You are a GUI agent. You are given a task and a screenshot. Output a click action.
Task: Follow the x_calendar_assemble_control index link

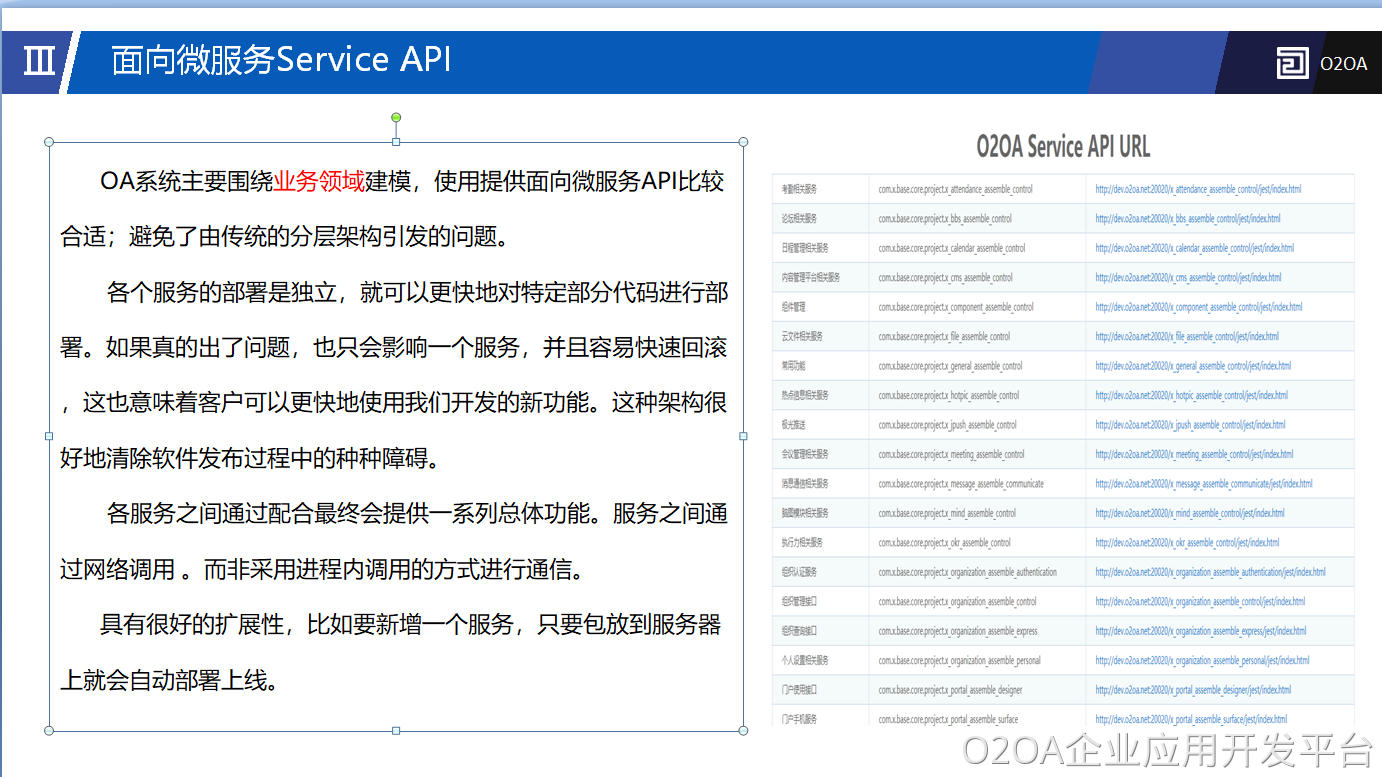click(1194, 248)
